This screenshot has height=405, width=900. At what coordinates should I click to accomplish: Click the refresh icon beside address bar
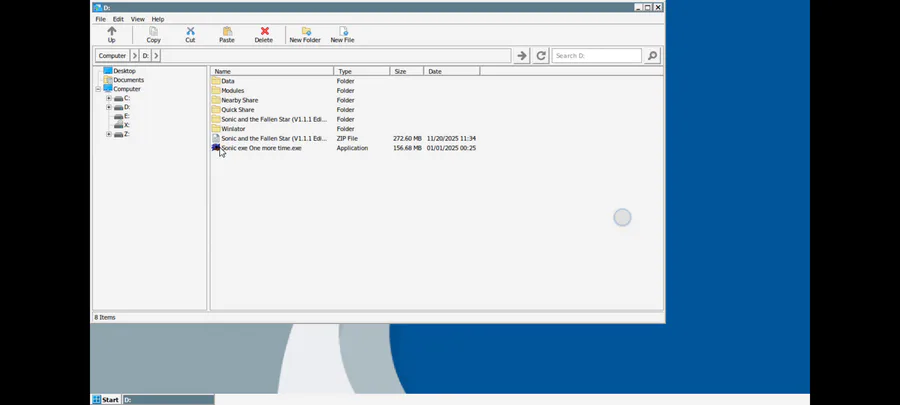pos(541,56)
